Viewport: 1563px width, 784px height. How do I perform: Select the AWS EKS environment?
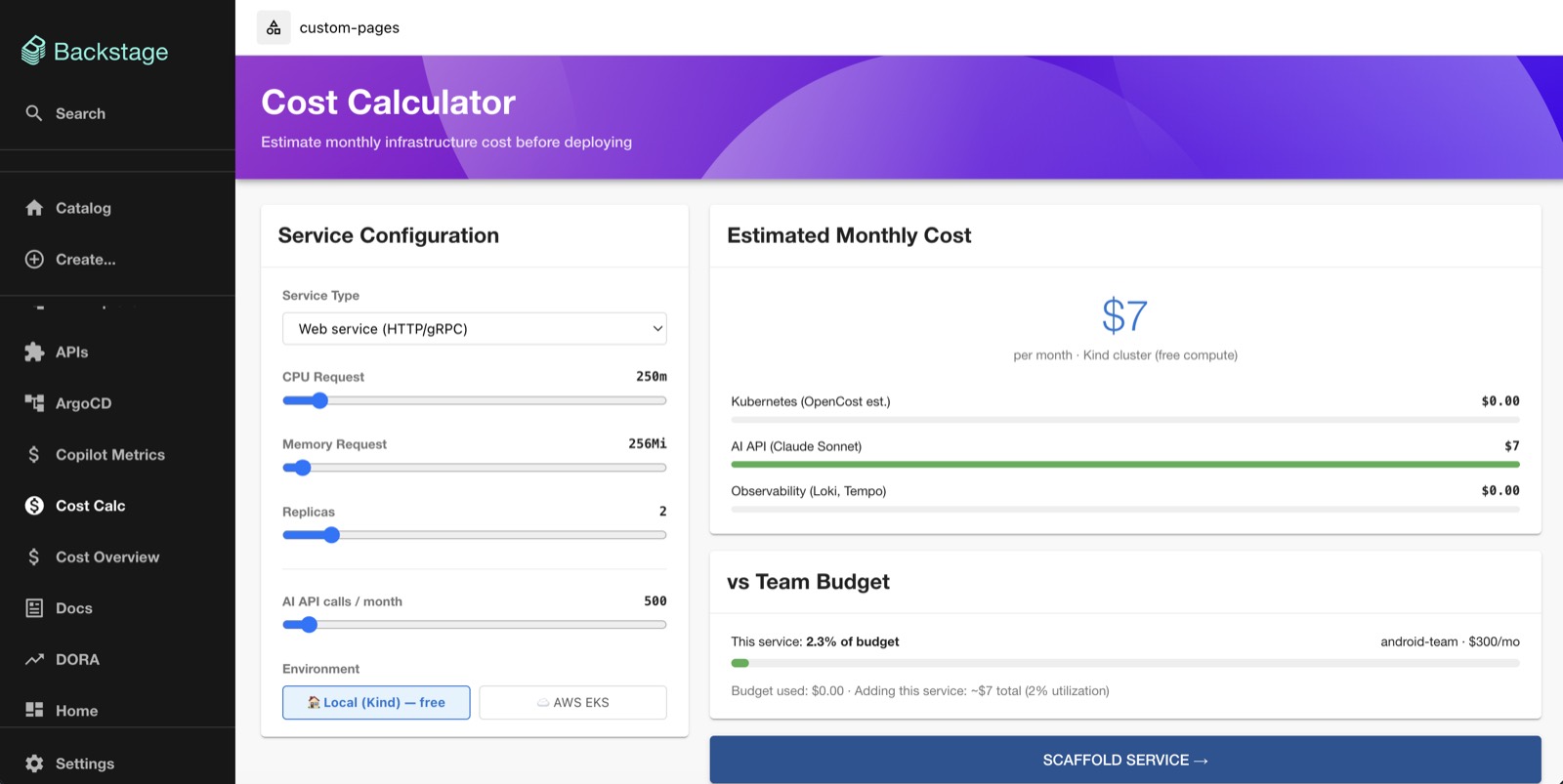tap(573, 702)
